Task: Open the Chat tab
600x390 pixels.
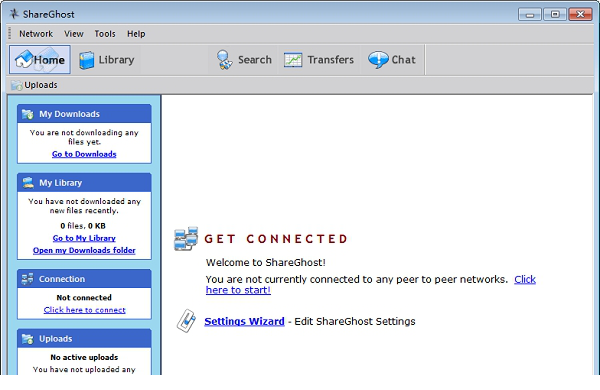Action: pos(392,60)
